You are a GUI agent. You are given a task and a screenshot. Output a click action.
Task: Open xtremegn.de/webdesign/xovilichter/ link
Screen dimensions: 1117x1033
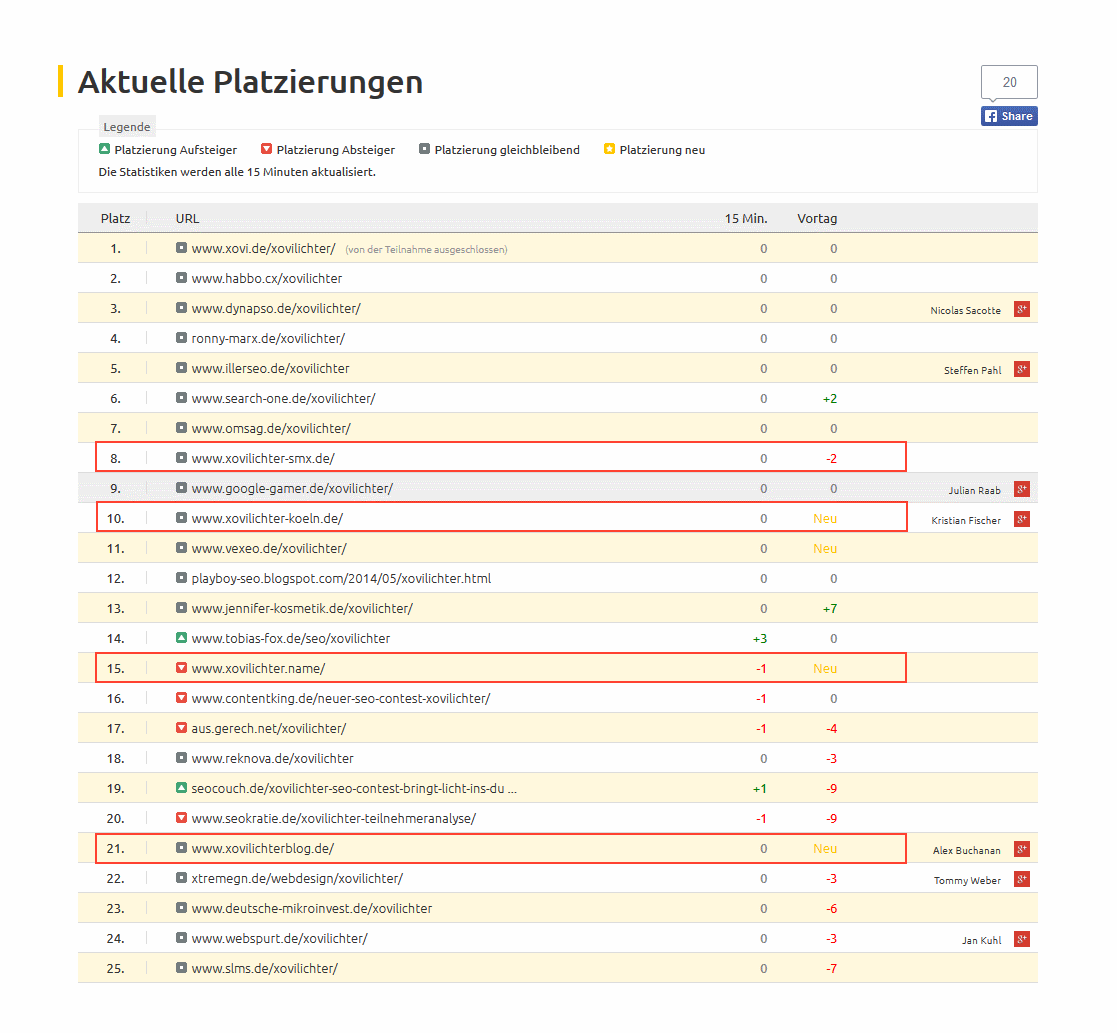(297, 878)
